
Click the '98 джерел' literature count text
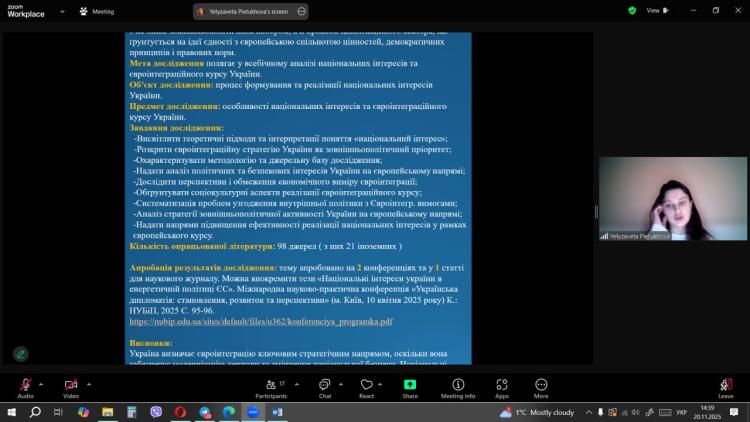click(297, 246)
